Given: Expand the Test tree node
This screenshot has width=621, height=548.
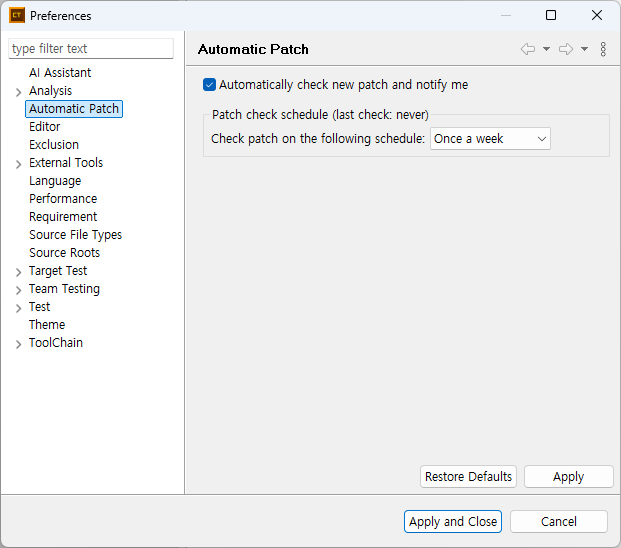Looking at the screenshot, I should pos(18,308).
